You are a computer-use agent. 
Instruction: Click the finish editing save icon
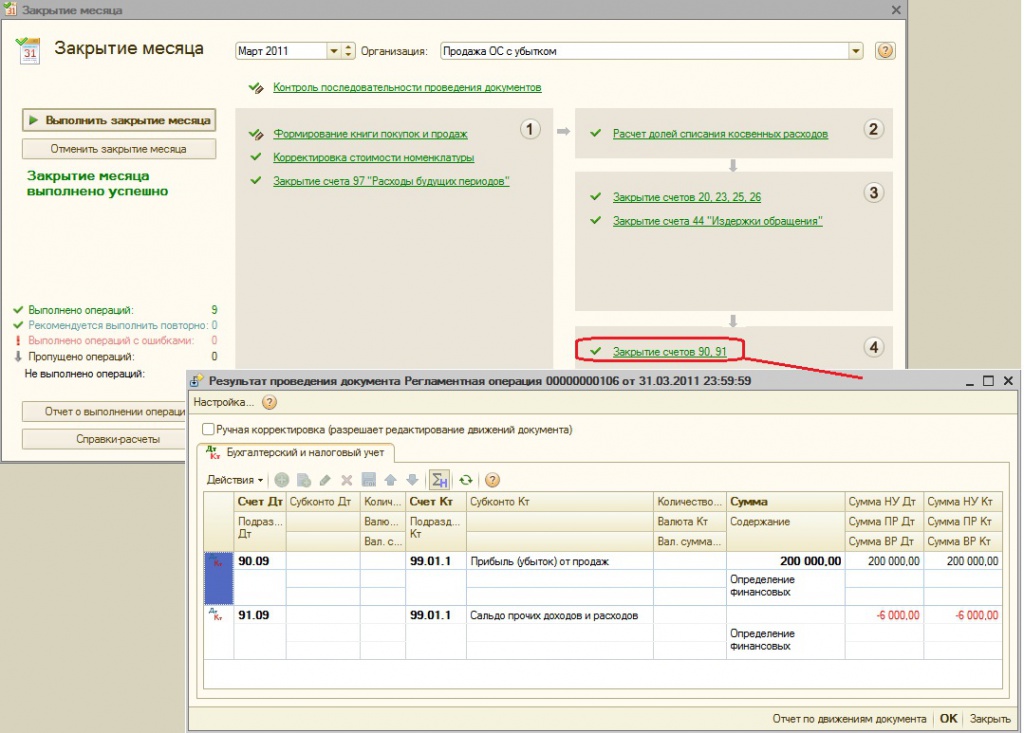coord(369,480)
